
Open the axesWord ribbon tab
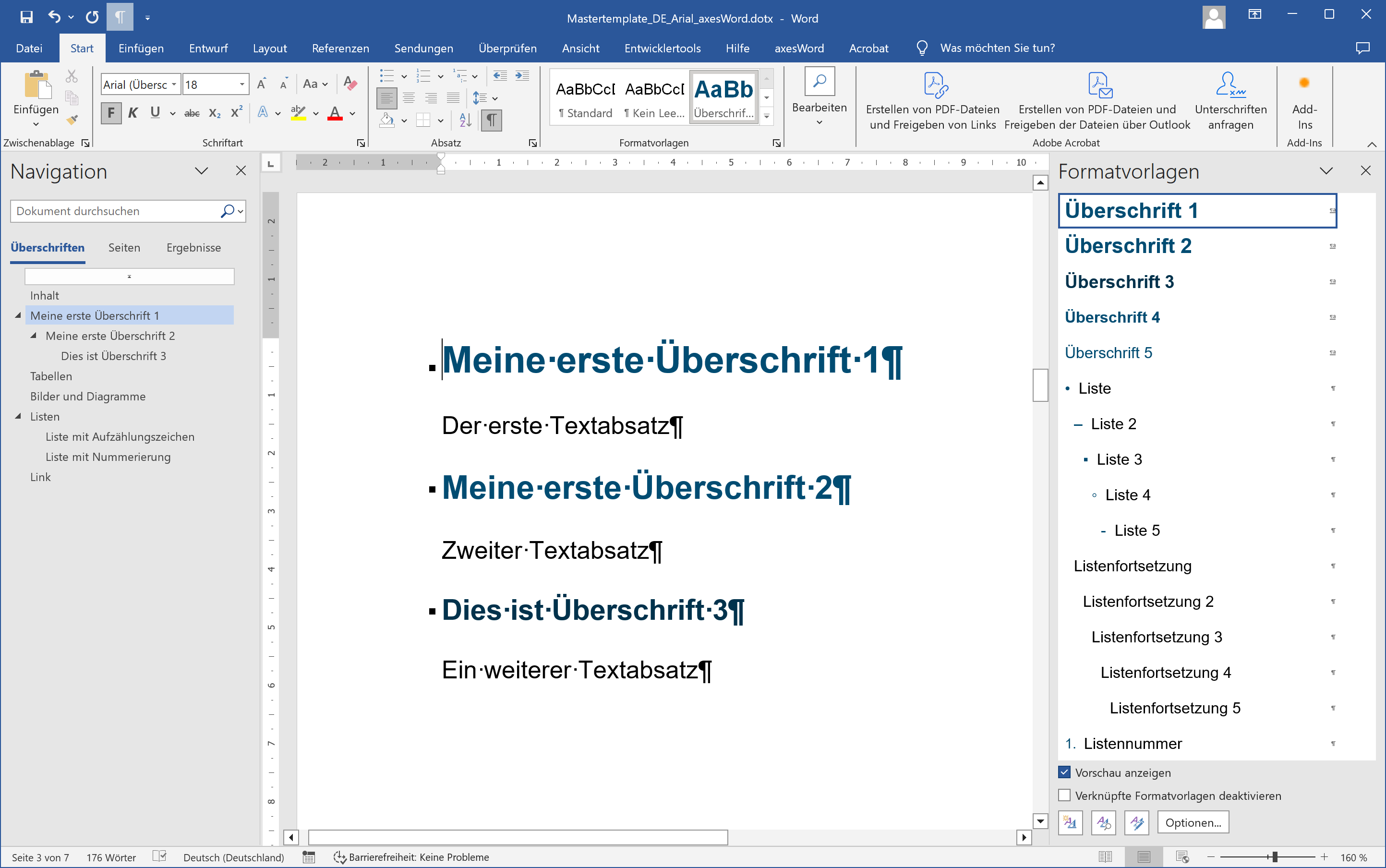tap(799, 48)
